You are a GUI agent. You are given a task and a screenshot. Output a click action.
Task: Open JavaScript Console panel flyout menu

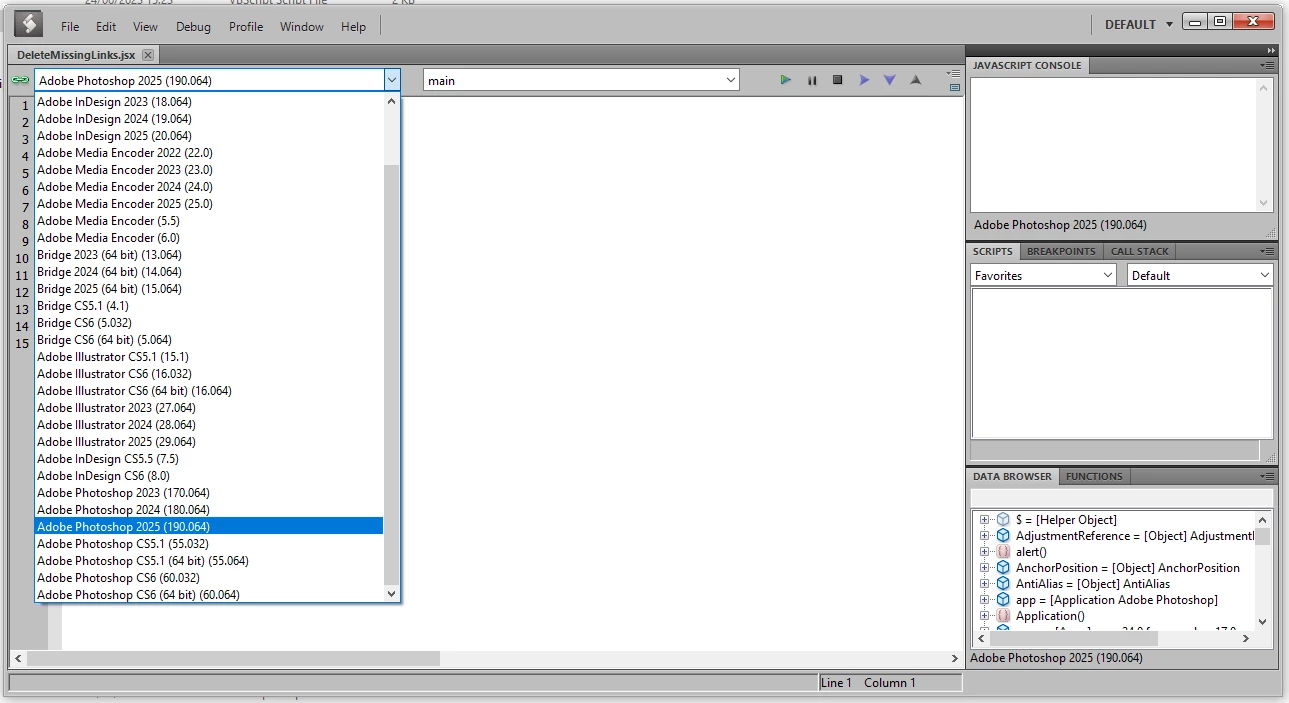tap(1267, 65)
